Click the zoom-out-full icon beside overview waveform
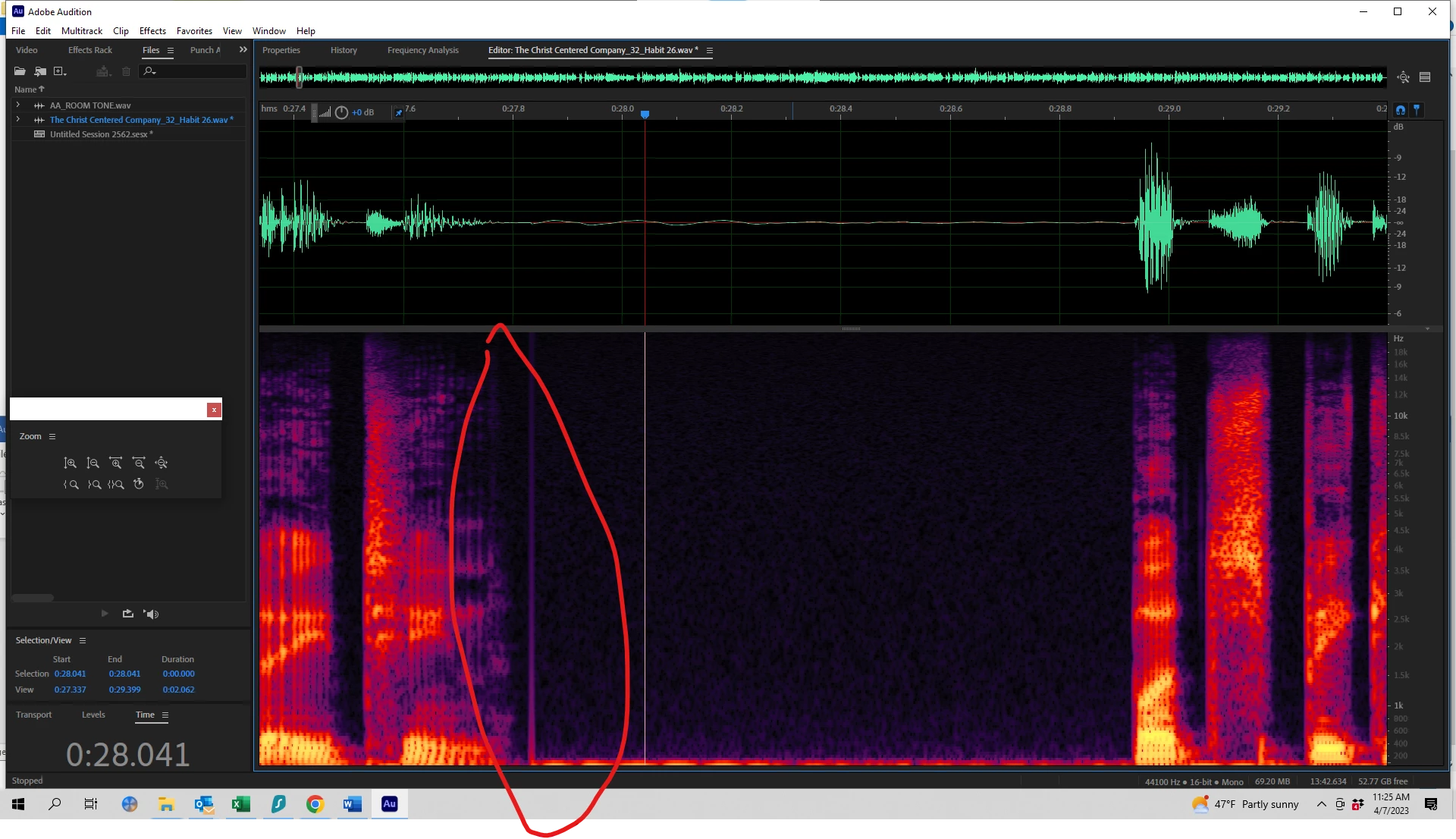This screenshot has height=839, width=1456. 1403,77
